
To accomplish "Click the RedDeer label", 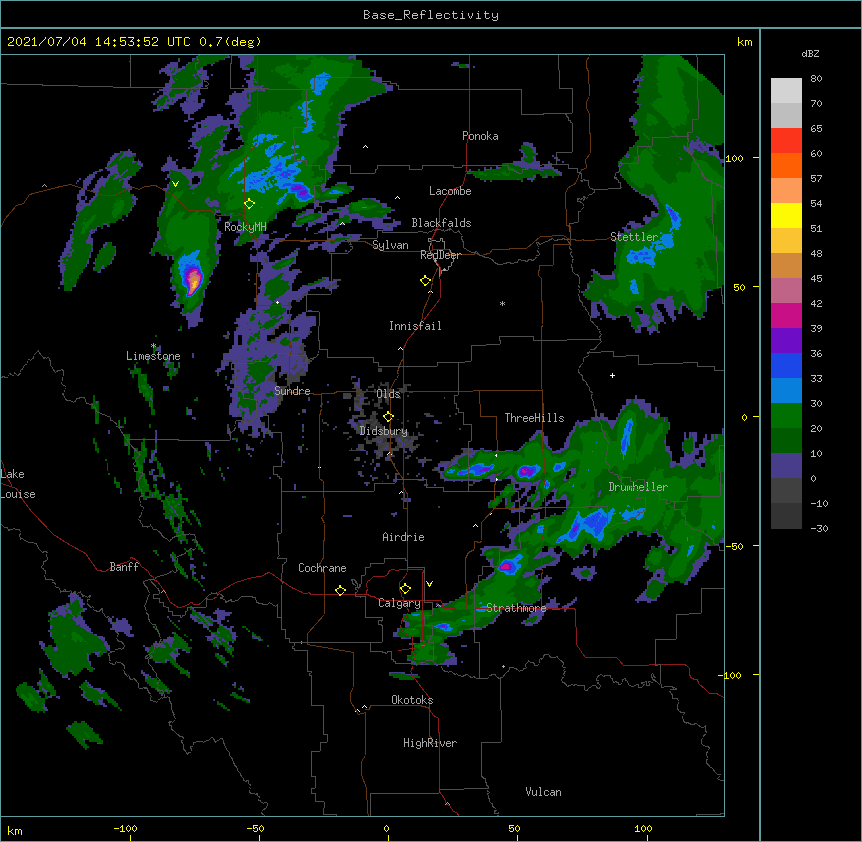I will pos(440,255).
